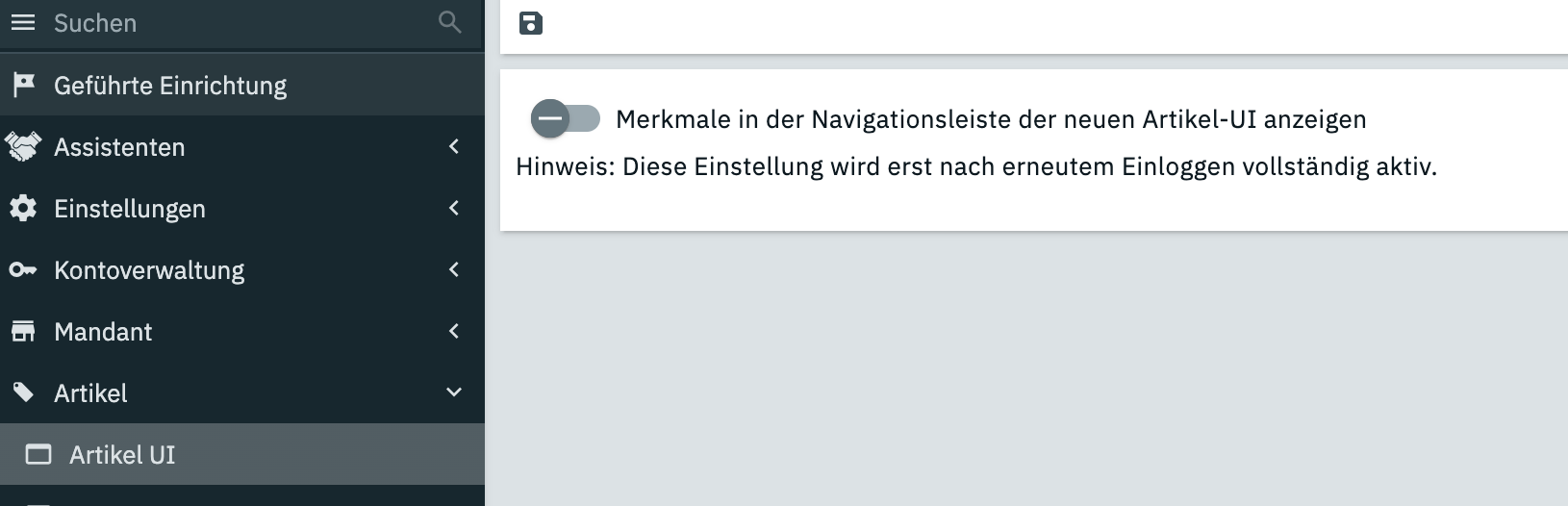Click the hamburger menu icon
The height and width of the screenshot is (506, 1568).
(x=23, y=22)
